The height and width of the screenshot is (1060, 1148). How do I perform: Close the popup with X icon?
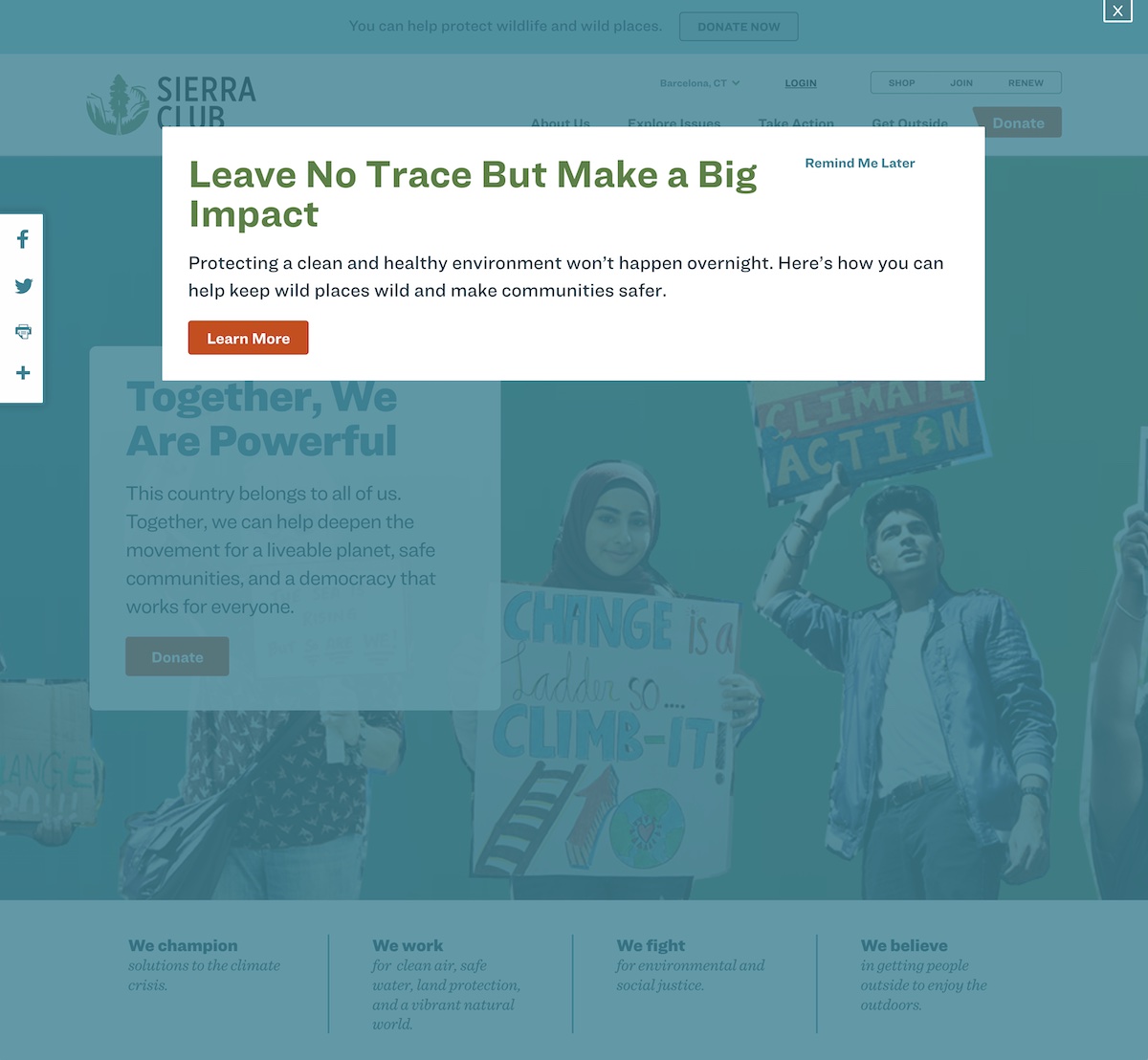pyautogui.click(x=1117, y=11)
